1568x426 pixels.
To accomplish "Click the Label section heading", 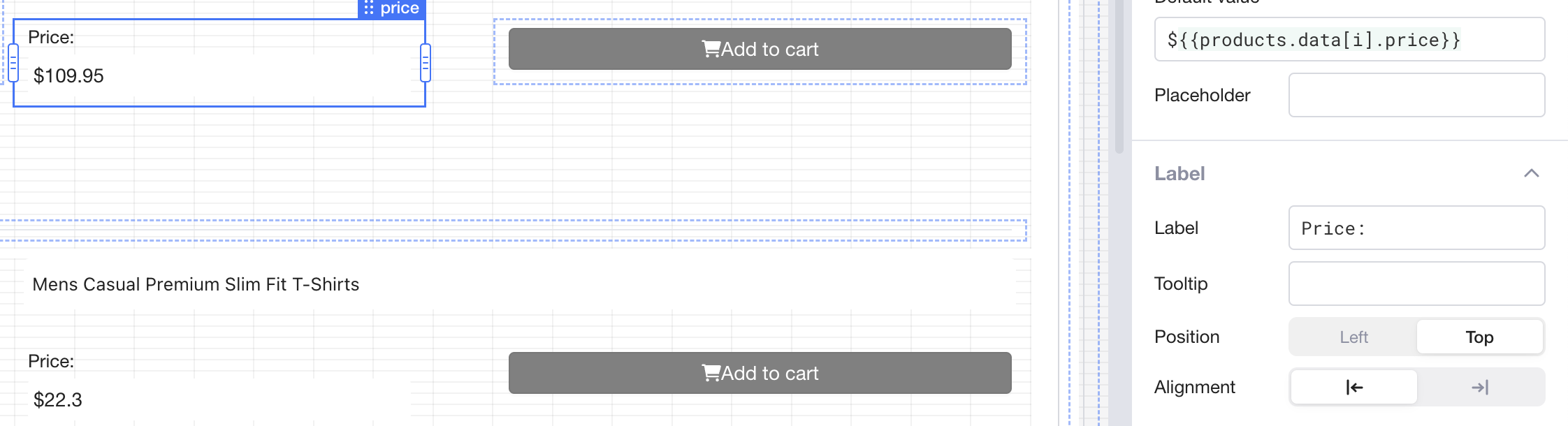I will 1179,173.
